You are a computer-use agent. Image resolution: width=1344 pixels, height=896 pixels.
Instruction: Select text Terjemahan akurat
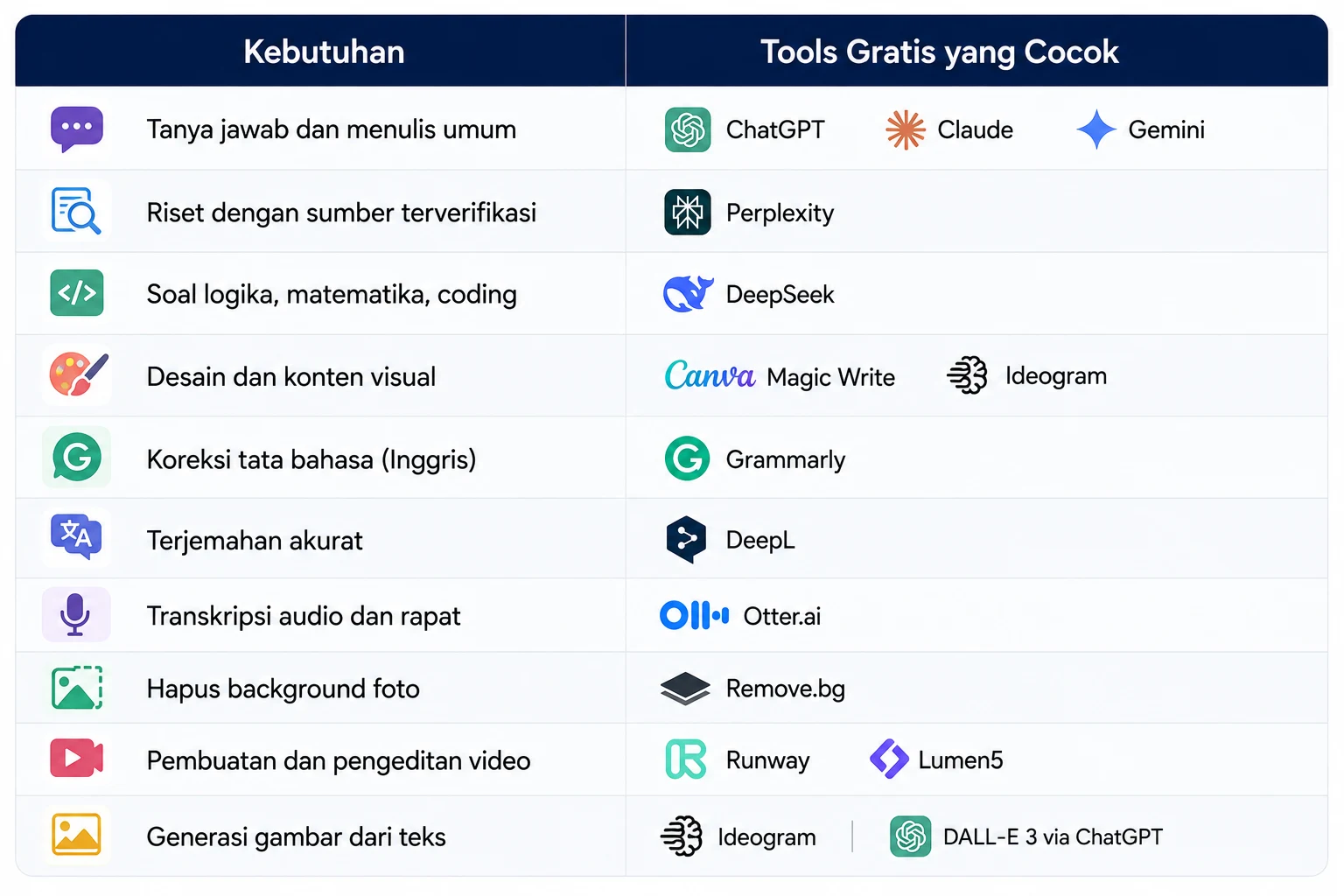(255, 541)
